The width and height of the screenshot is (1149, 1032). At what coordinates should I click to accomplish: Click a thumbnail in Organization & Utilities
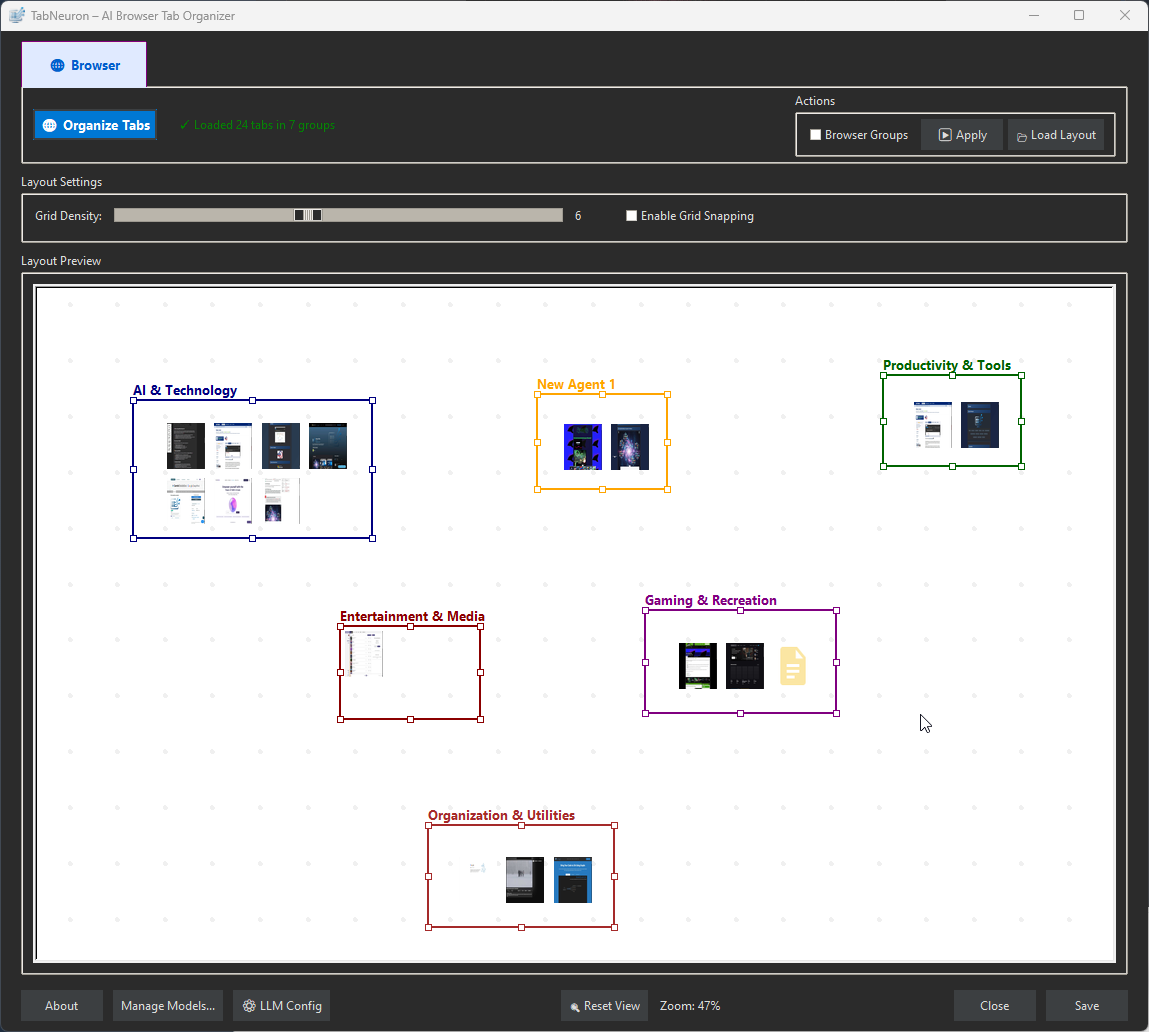(x=524, y=880)
